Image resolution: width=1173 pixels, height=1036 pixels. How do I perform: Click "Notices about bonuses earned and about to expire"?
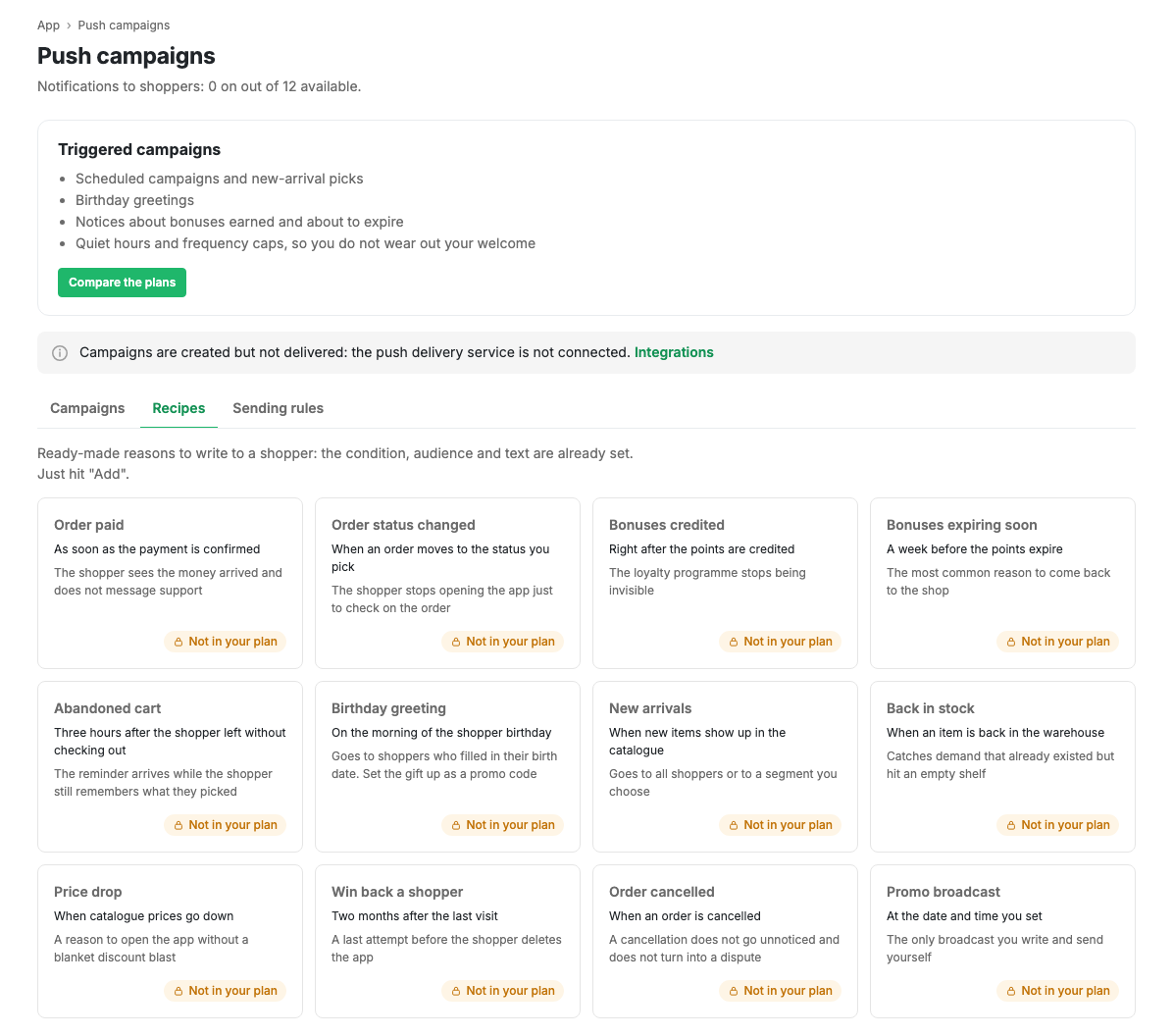tap(239, 223)
